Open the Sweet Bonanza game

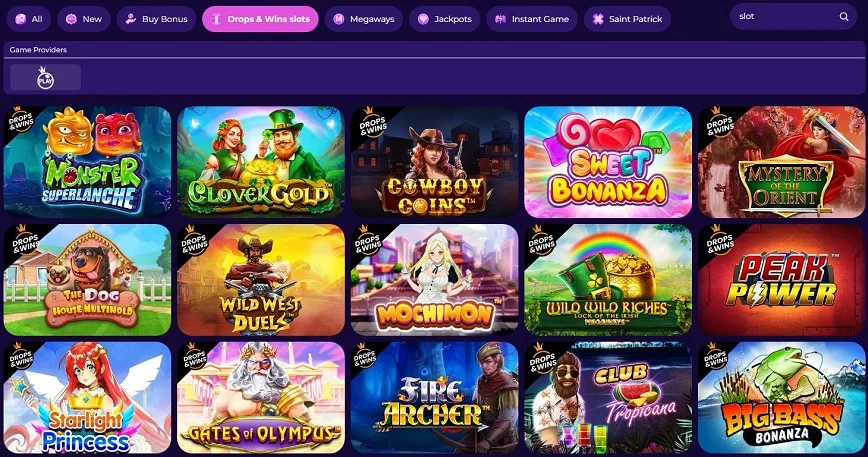pyautogui.click(x=608, y=162)
